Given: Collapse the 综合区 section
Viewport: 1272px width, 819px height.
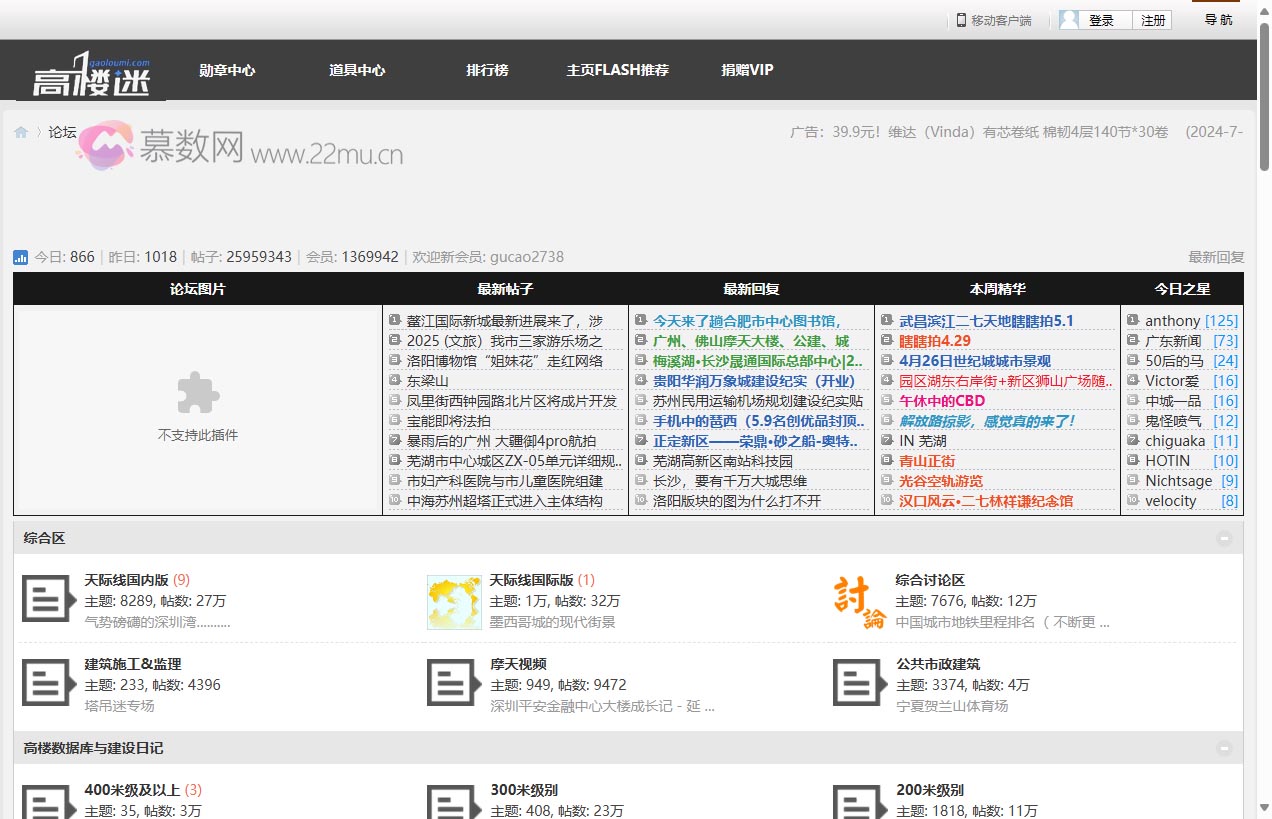Looking at the screenshot, I should point(1224,538).
